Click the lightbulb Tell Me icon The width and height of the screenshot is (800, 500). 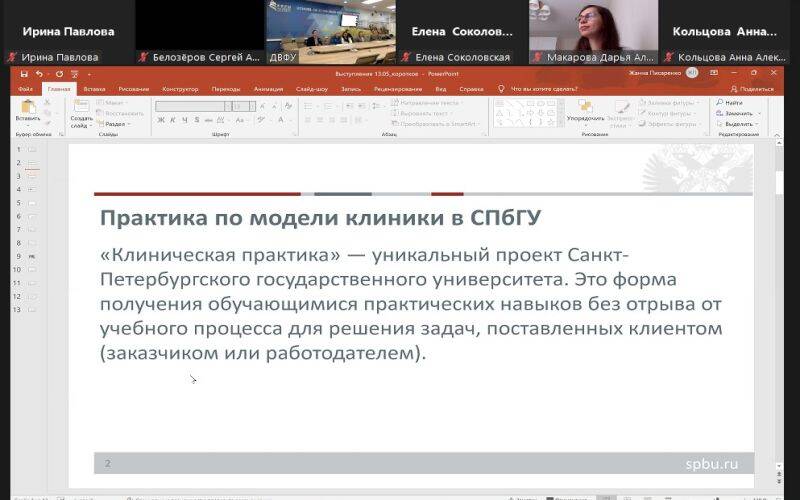click(501, 89)
